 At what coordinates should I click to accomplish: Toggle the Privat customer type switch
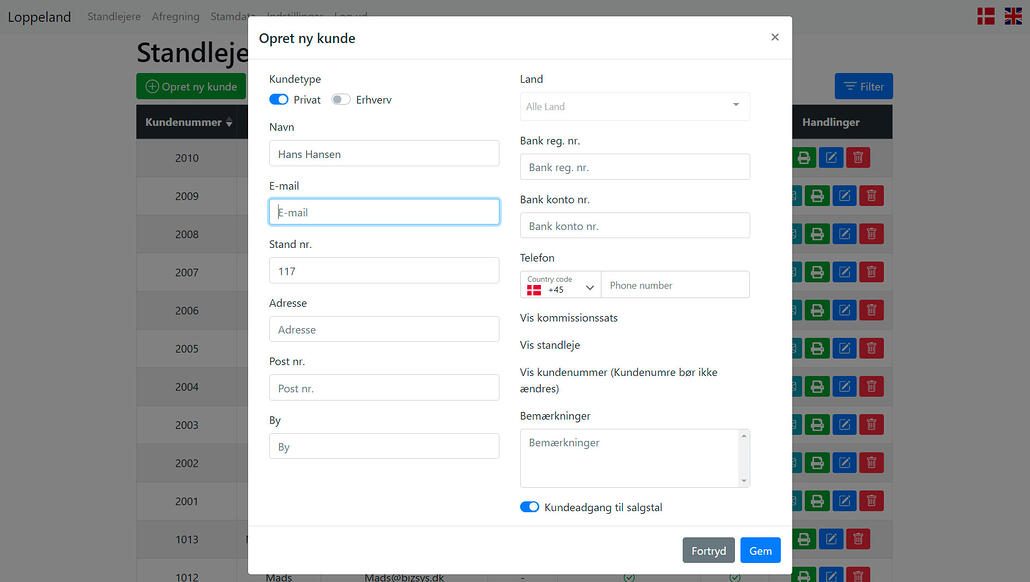point(279,100)
